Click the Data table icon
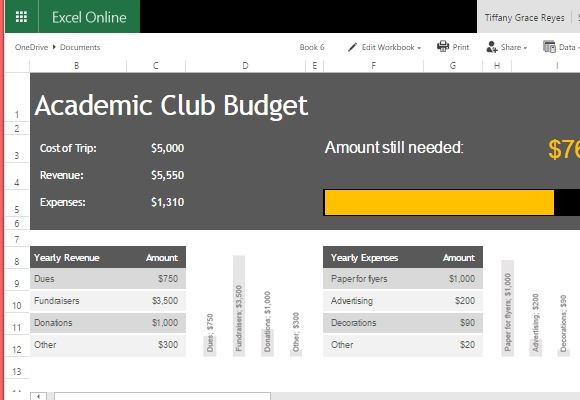 (549, 47)
